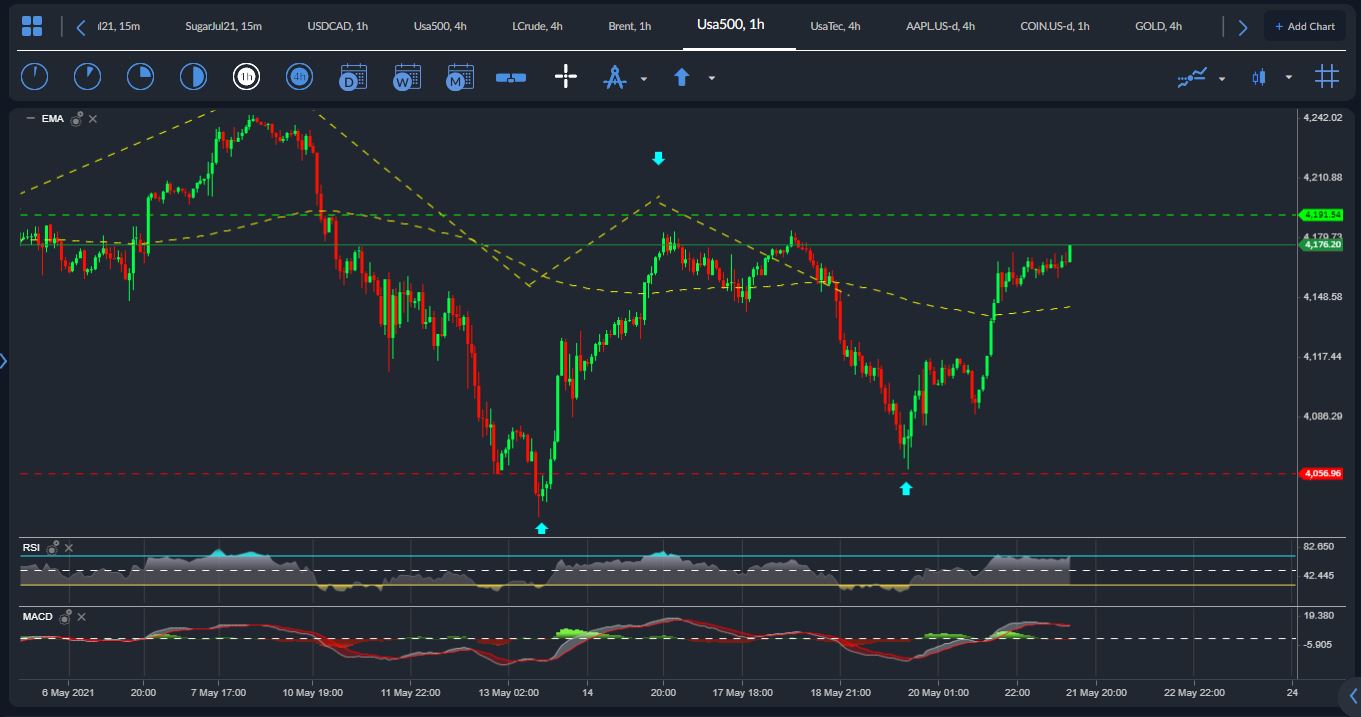
Task: Choose the monthly timeframe calendar icon
Action: 460,77
